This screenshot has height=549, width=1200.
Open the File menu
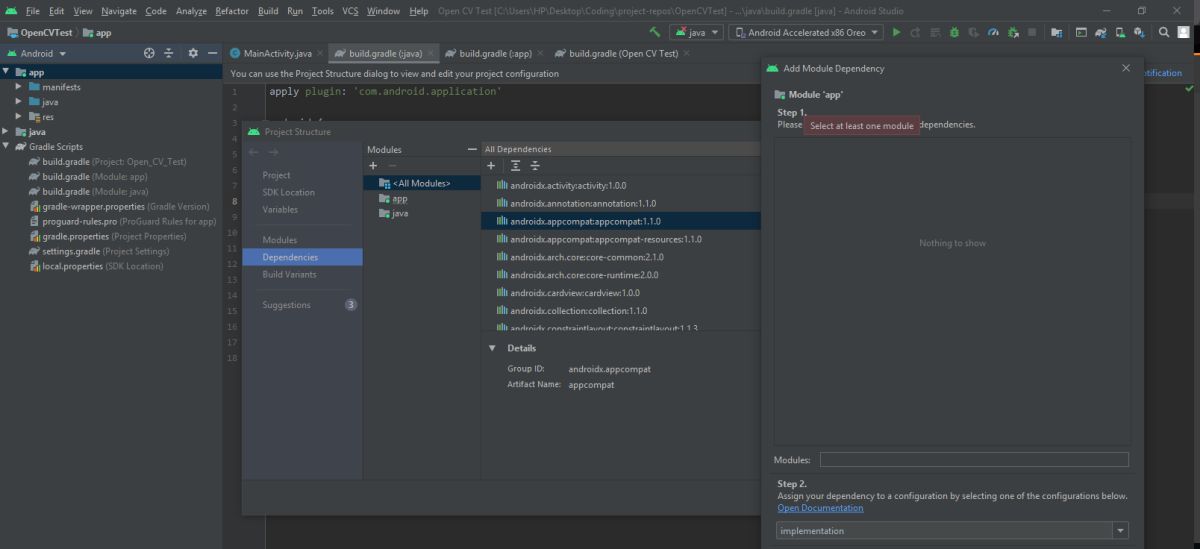point(33,10)
